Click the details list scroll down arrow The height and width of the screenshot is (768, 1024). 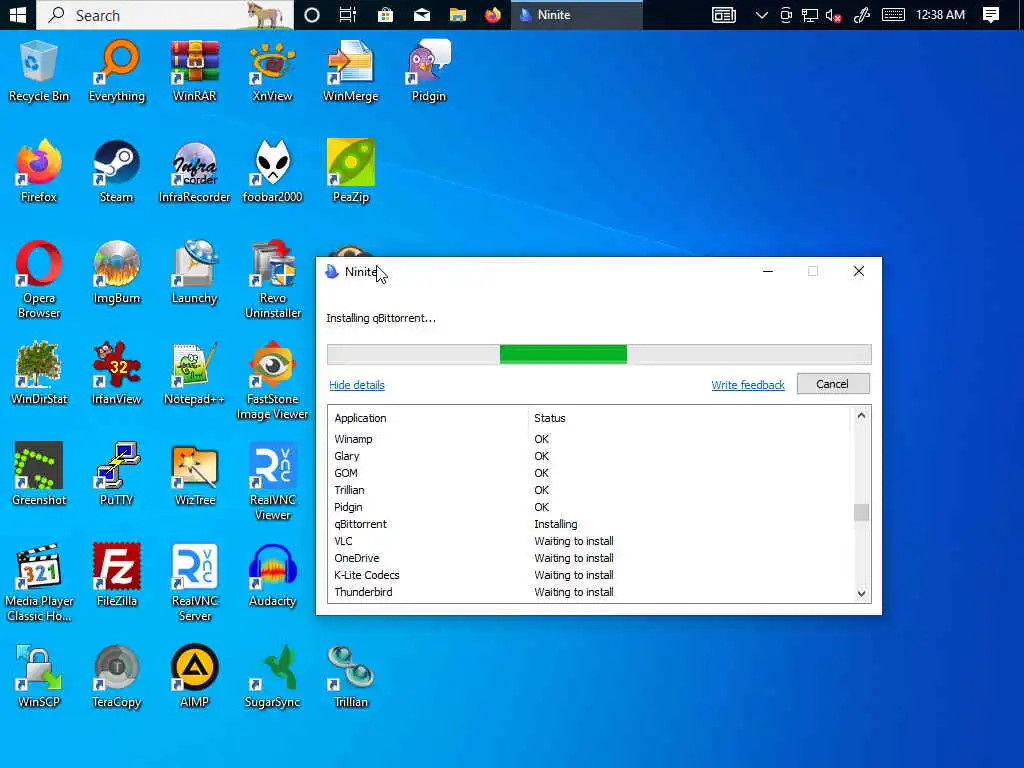(x=861, y=594)
